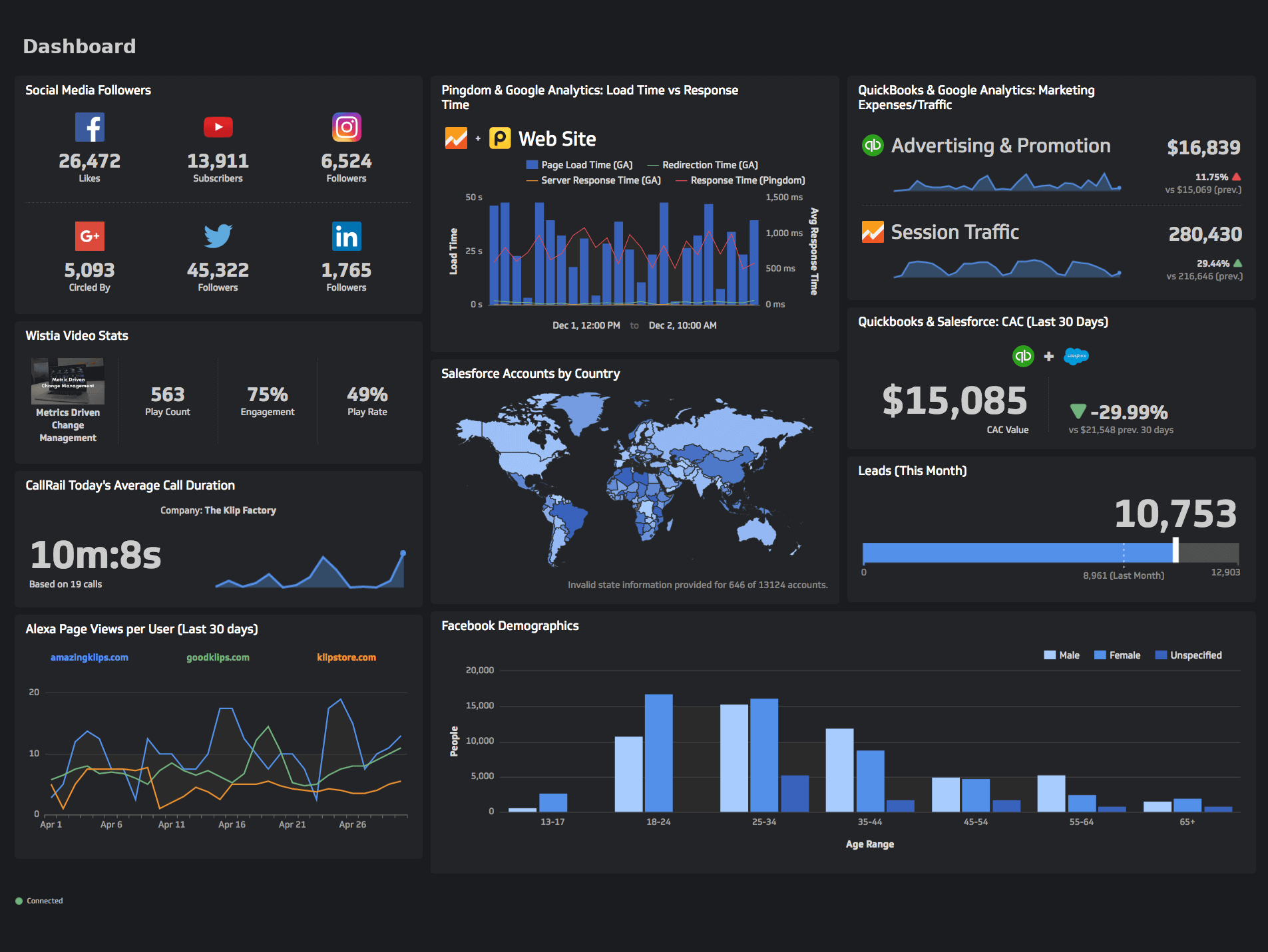Click the YouTube logo icon
This screenshot has width=1268, height=952.
pyautogui.click(x=218, y=127)
